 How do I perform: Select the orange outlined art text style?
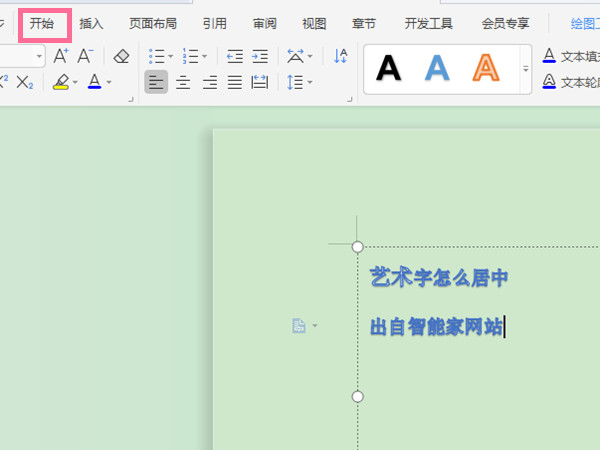[x=486, y=68]
